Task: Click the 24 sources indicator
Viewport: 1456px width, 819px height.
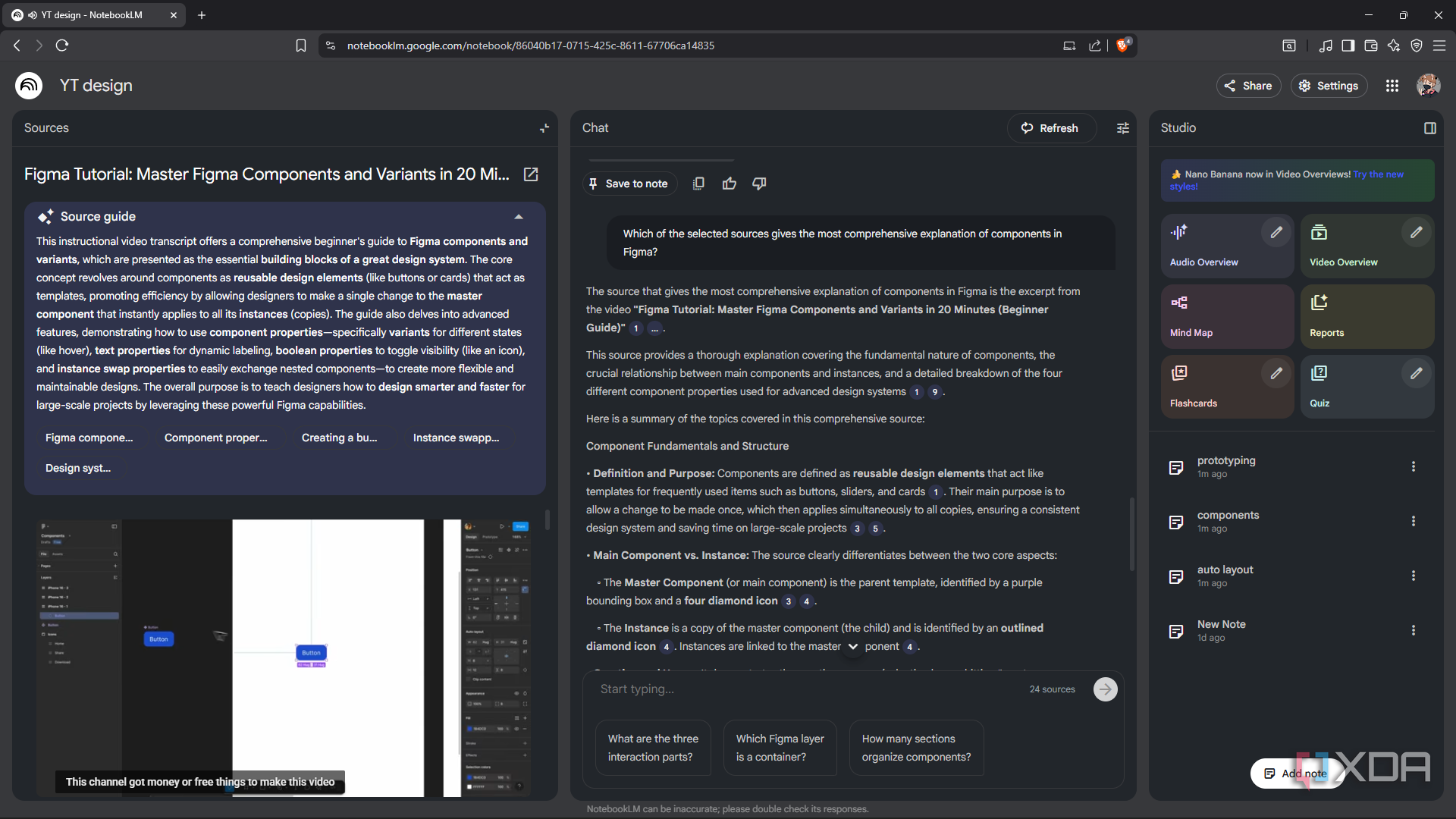Action: coord(1052,689)
